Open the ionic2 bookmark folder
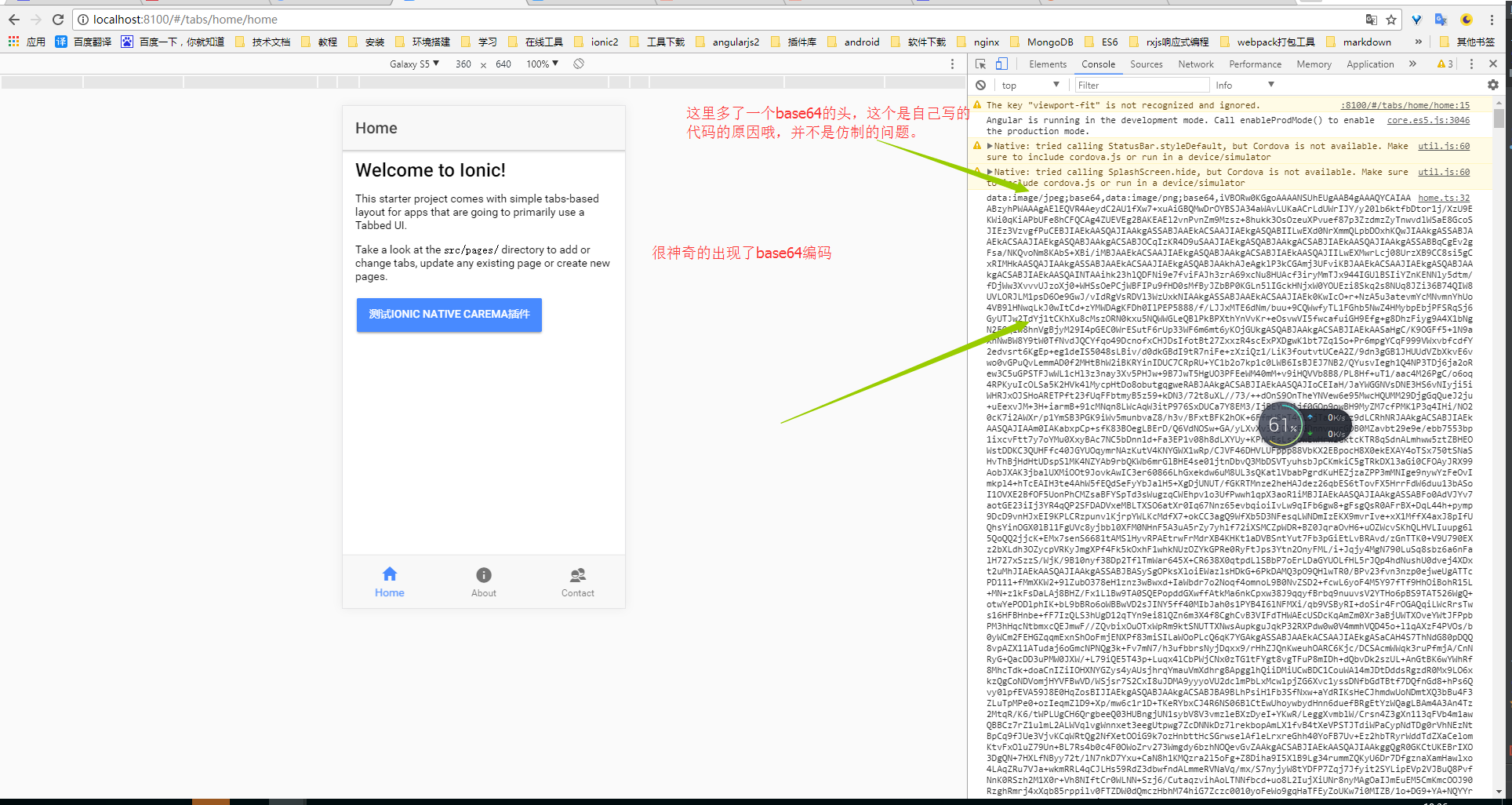Viewport: 1512px width, 805px height. (596, 42)
